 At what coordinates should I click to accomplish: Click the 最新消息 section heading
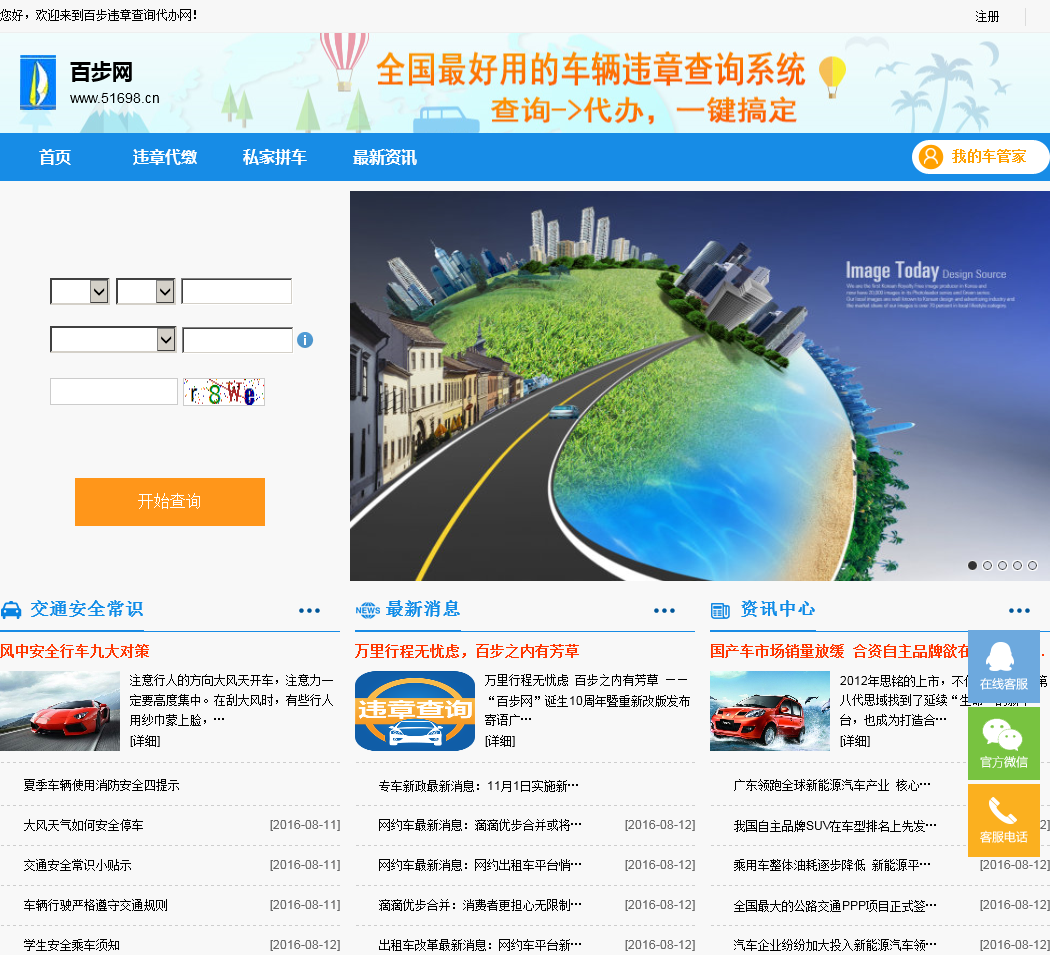coord(423,609)
